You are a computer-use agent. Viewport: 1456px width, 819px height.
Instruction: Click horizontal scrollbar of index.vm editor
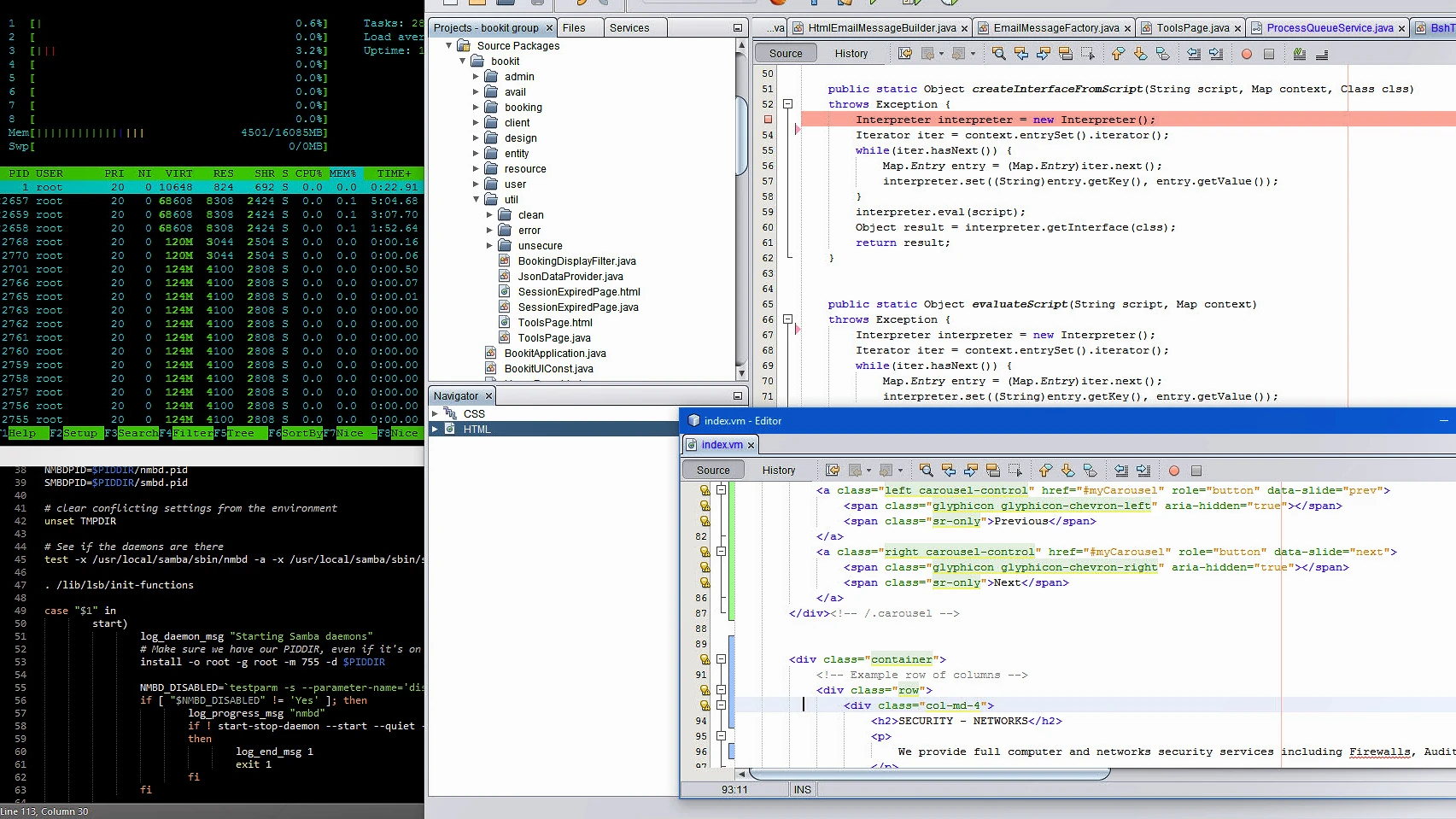[931, 774]
